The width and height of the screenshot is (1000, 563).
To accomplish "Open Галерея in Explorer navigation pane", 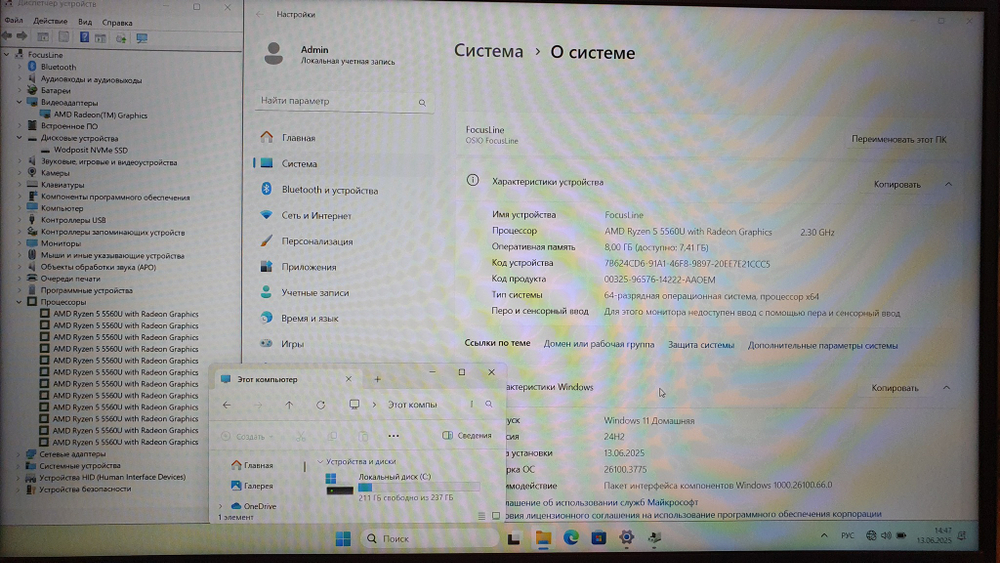I will 252,486.
